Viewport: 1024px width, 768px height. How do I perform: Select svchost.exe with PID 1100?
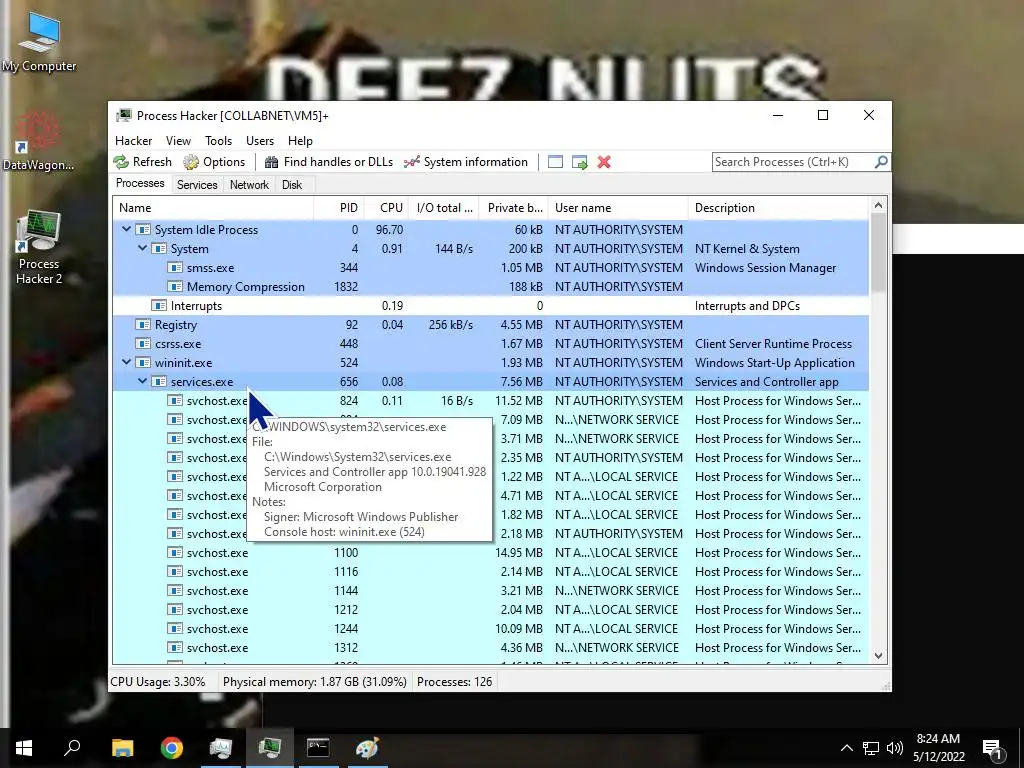490,552
